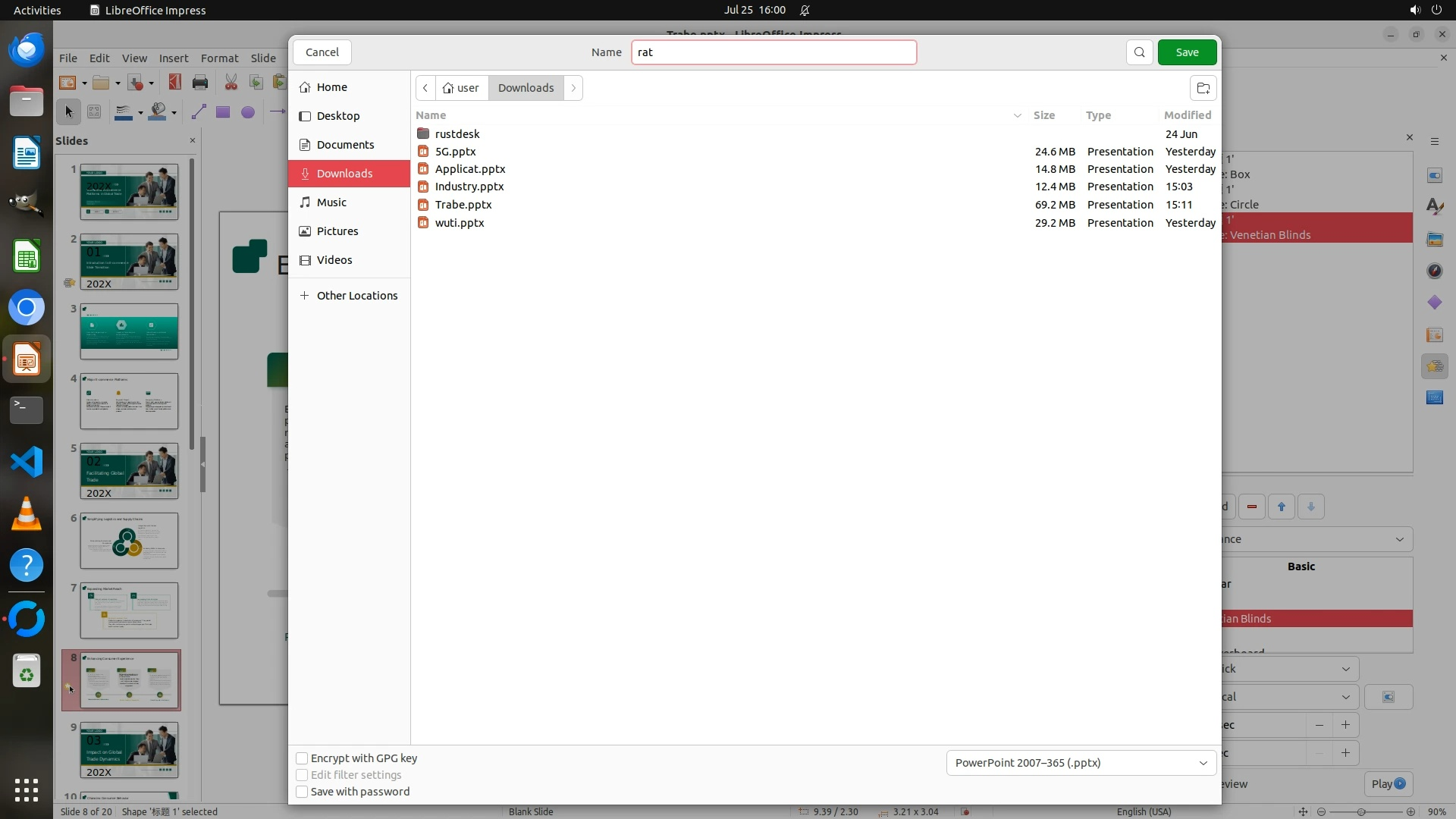Click the zoom slider in the status bar
The width and height of the screenshot is (1456, 819).
(1361, 811)
